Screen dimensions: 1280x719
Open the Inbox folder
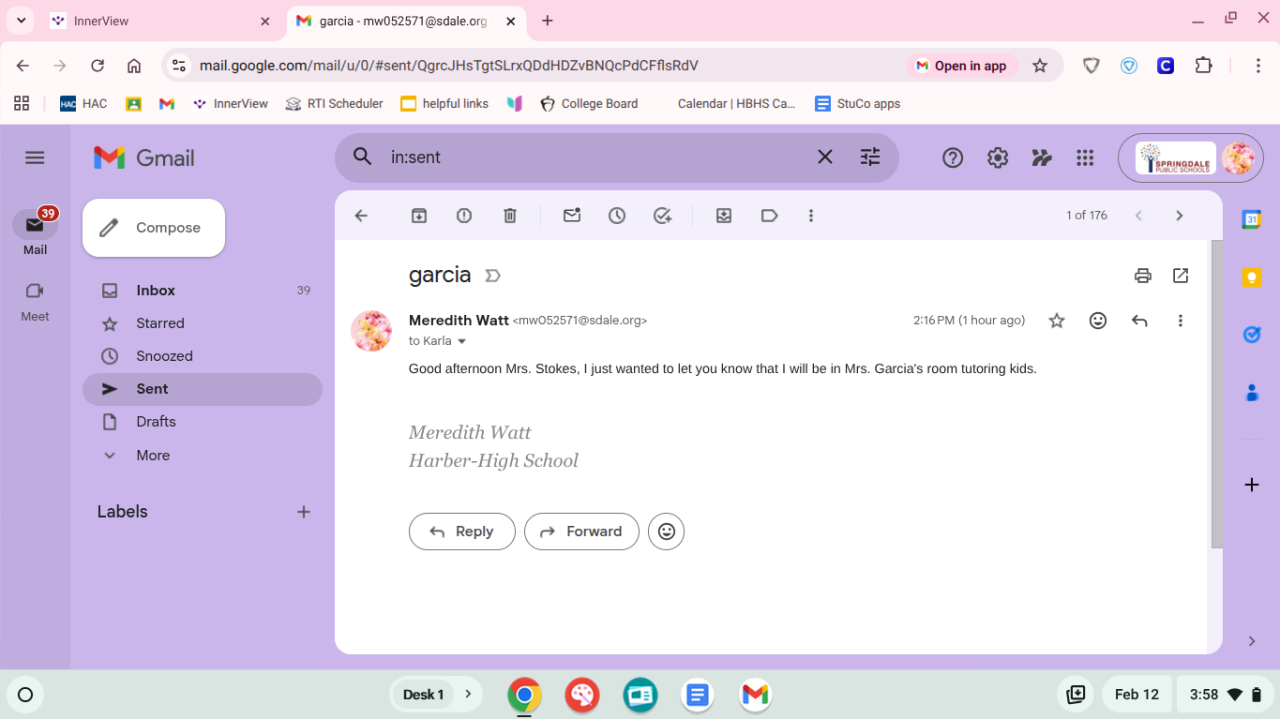coord(202,290)
